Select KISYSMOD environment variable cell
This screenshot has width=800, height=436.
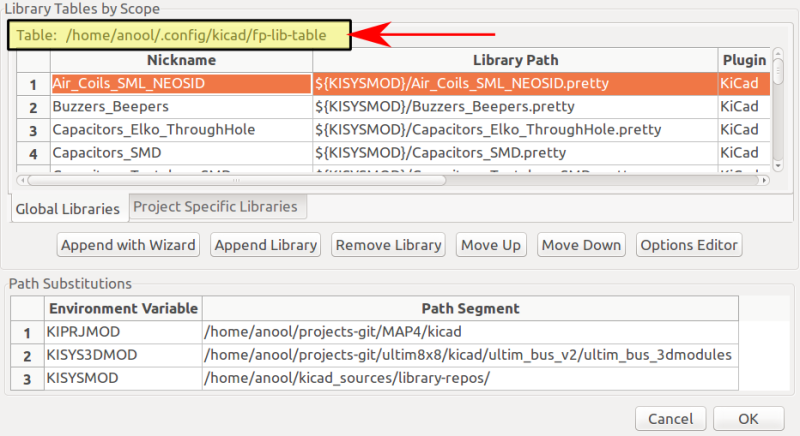[124, 378]
